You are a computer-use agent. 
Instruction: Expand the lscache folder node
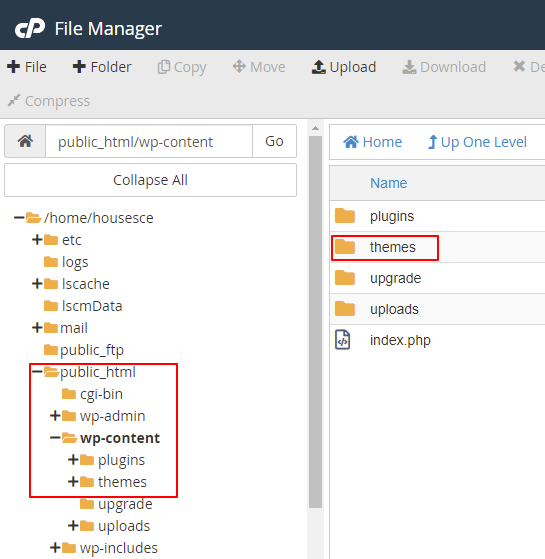[37, 284]
